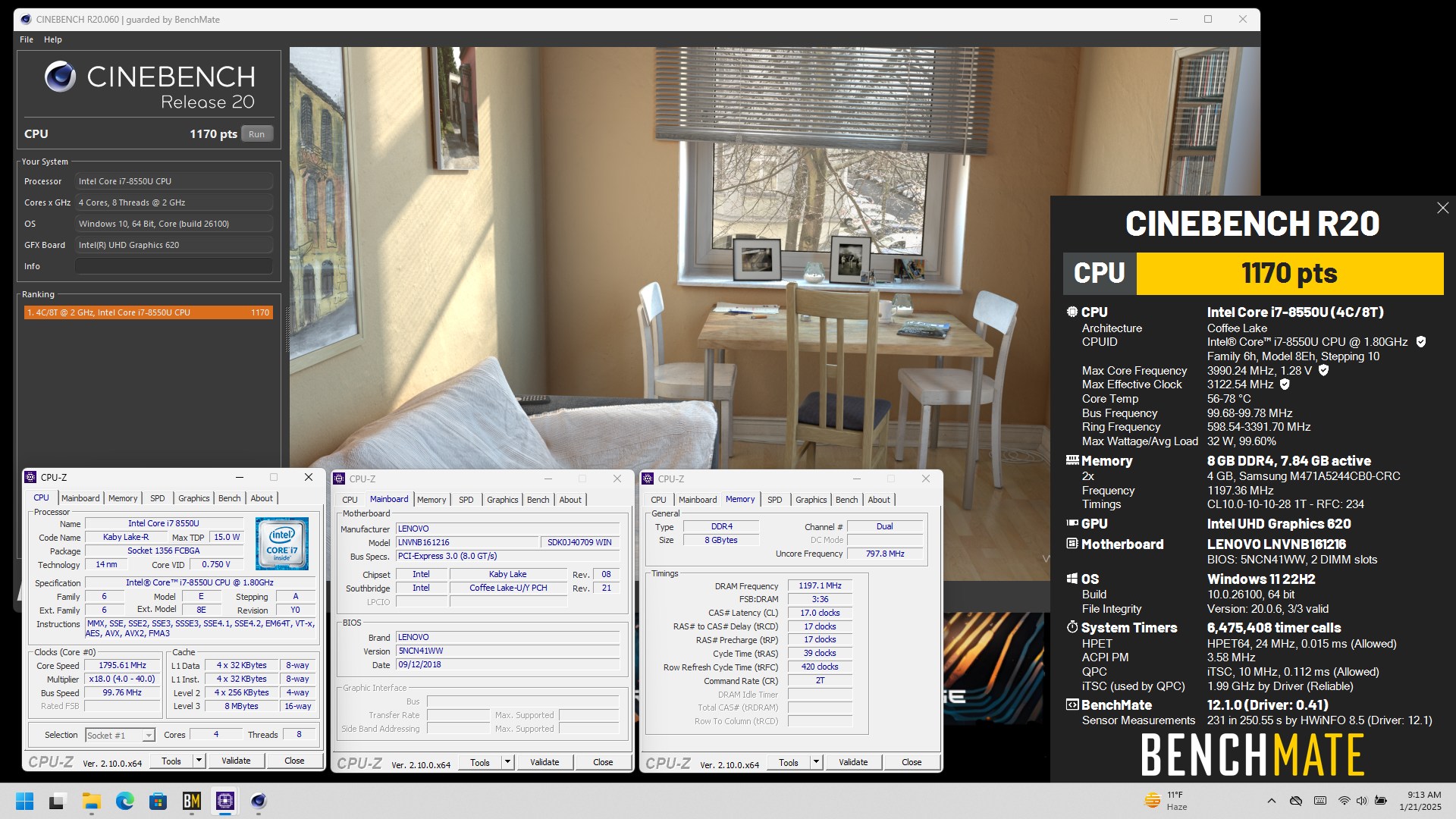Screen dimensions: 1456x819
Task: Switch to Memory tab in left CPU-Z window
Action: 123,498
